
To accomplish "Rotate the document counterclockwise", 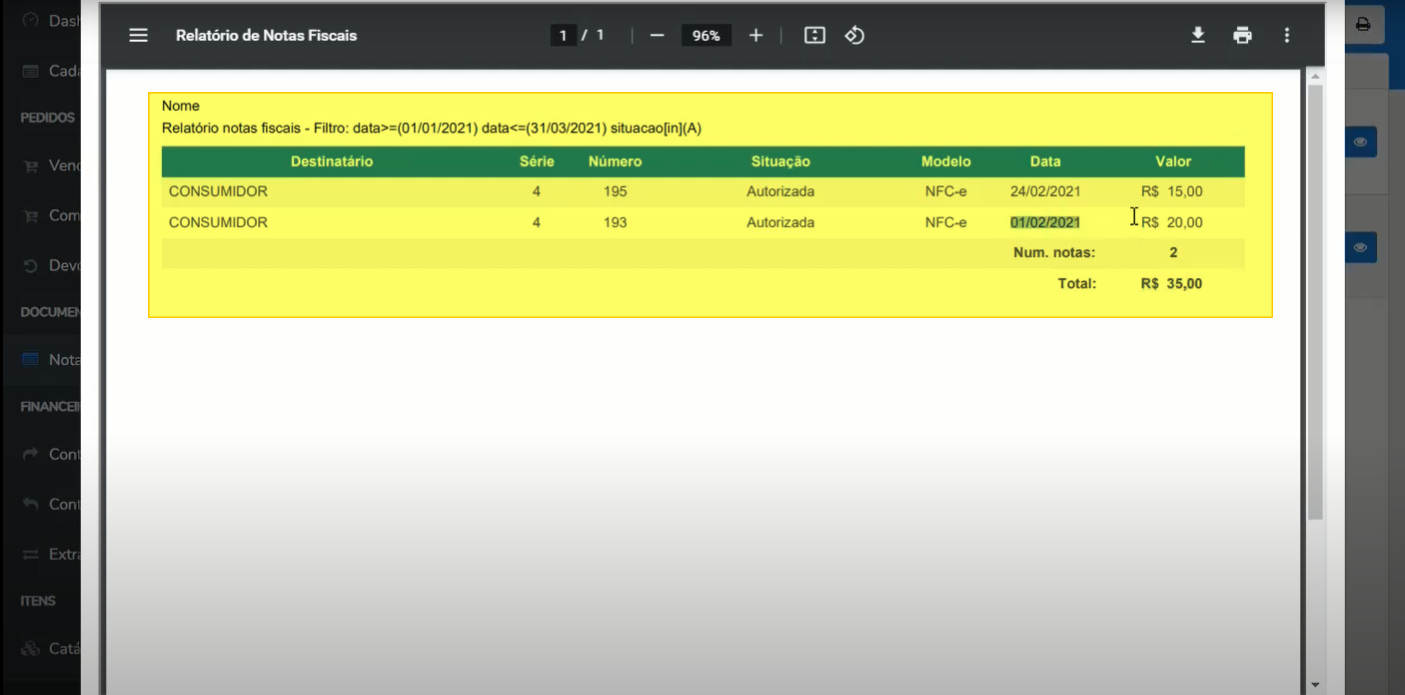I will (854, 35).
